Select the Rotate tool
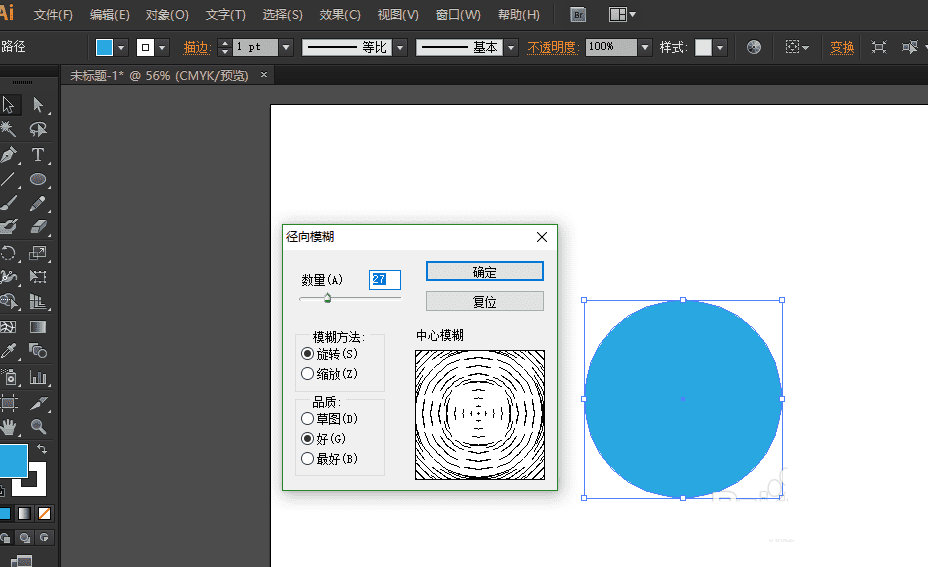The image size is (928, 567). (8, 253)
